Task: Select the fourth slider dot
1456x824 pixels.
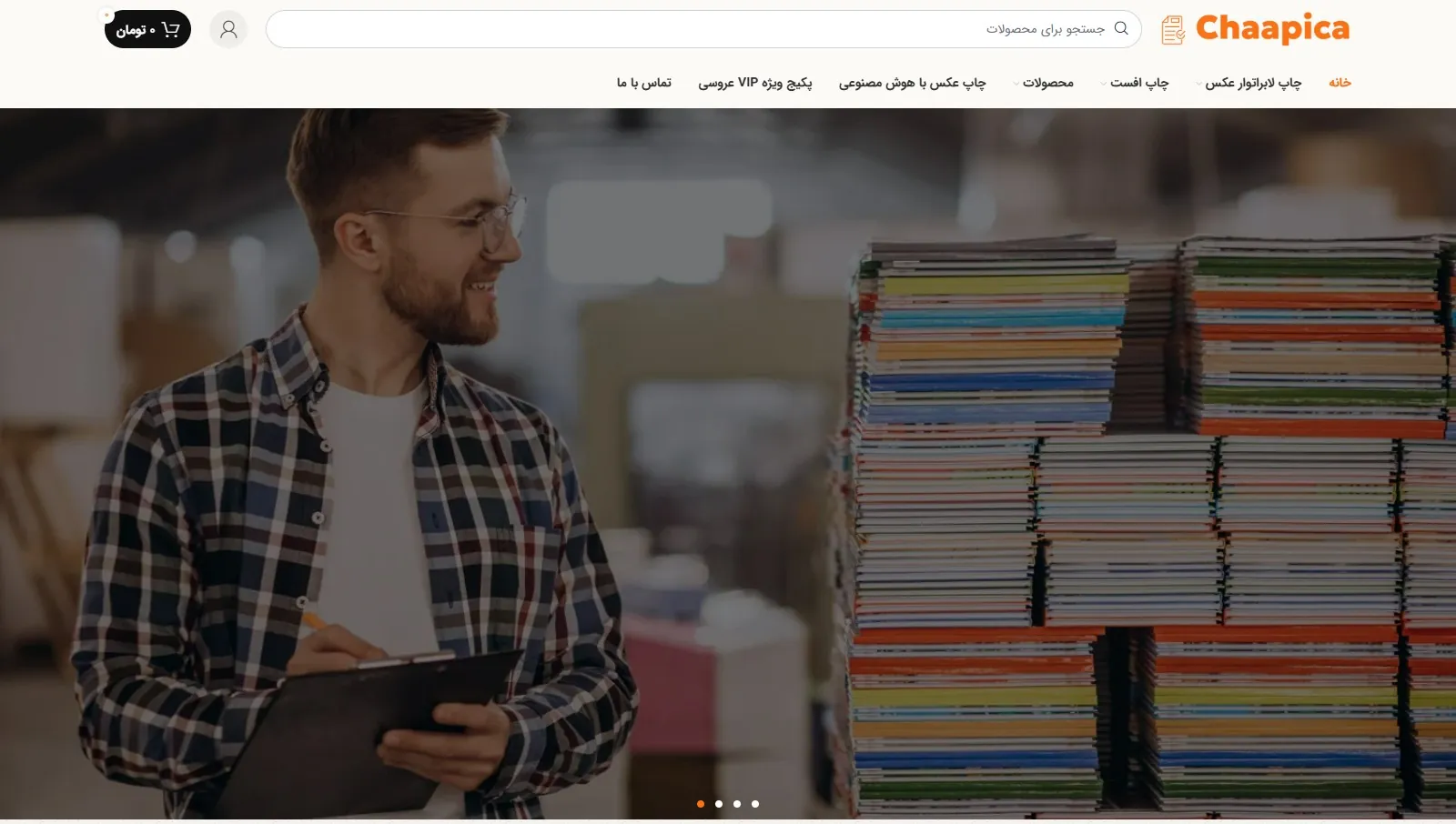Action: [755, 804]
